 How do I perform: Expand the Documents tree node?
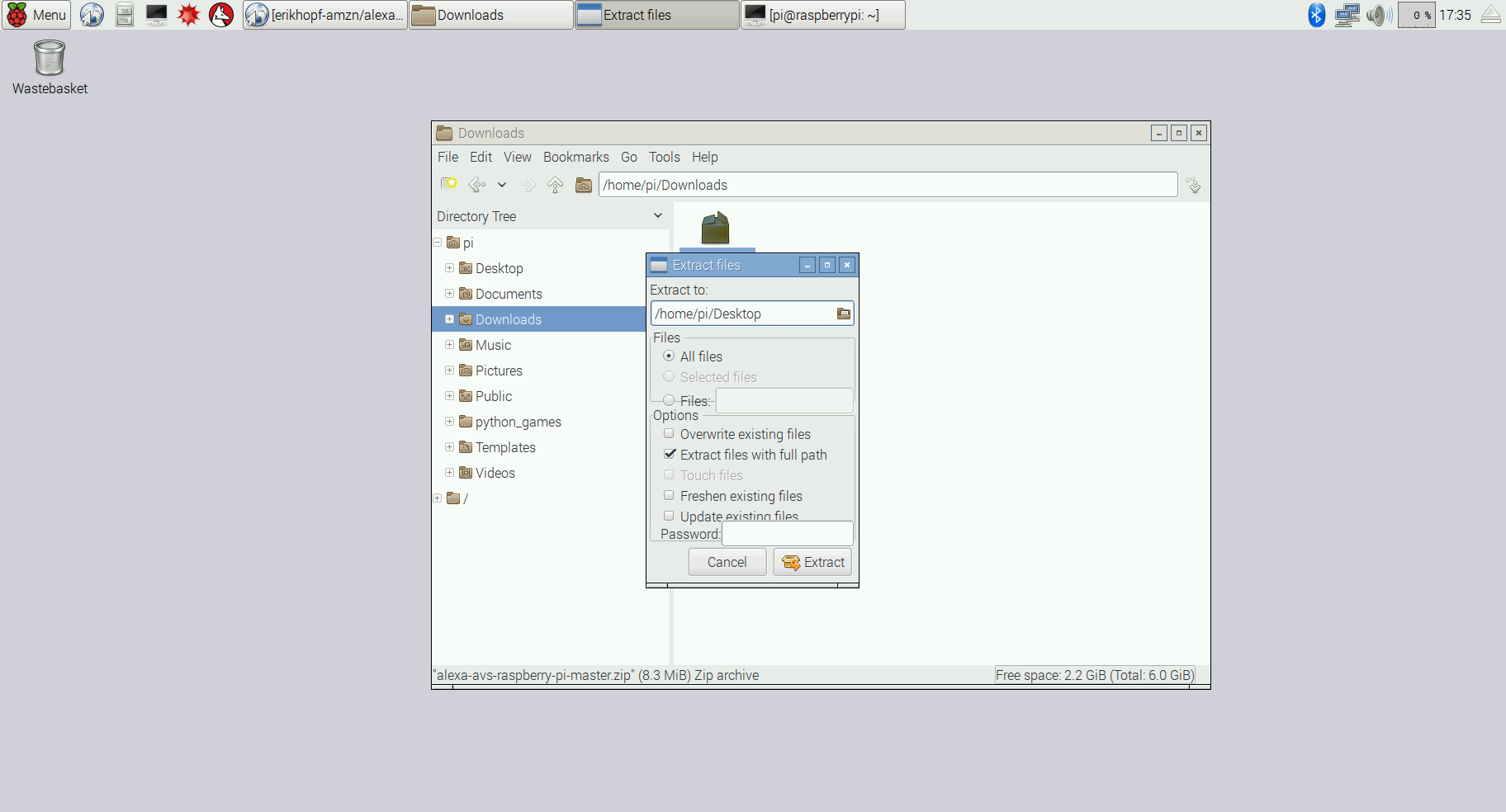tap(449, 294)
